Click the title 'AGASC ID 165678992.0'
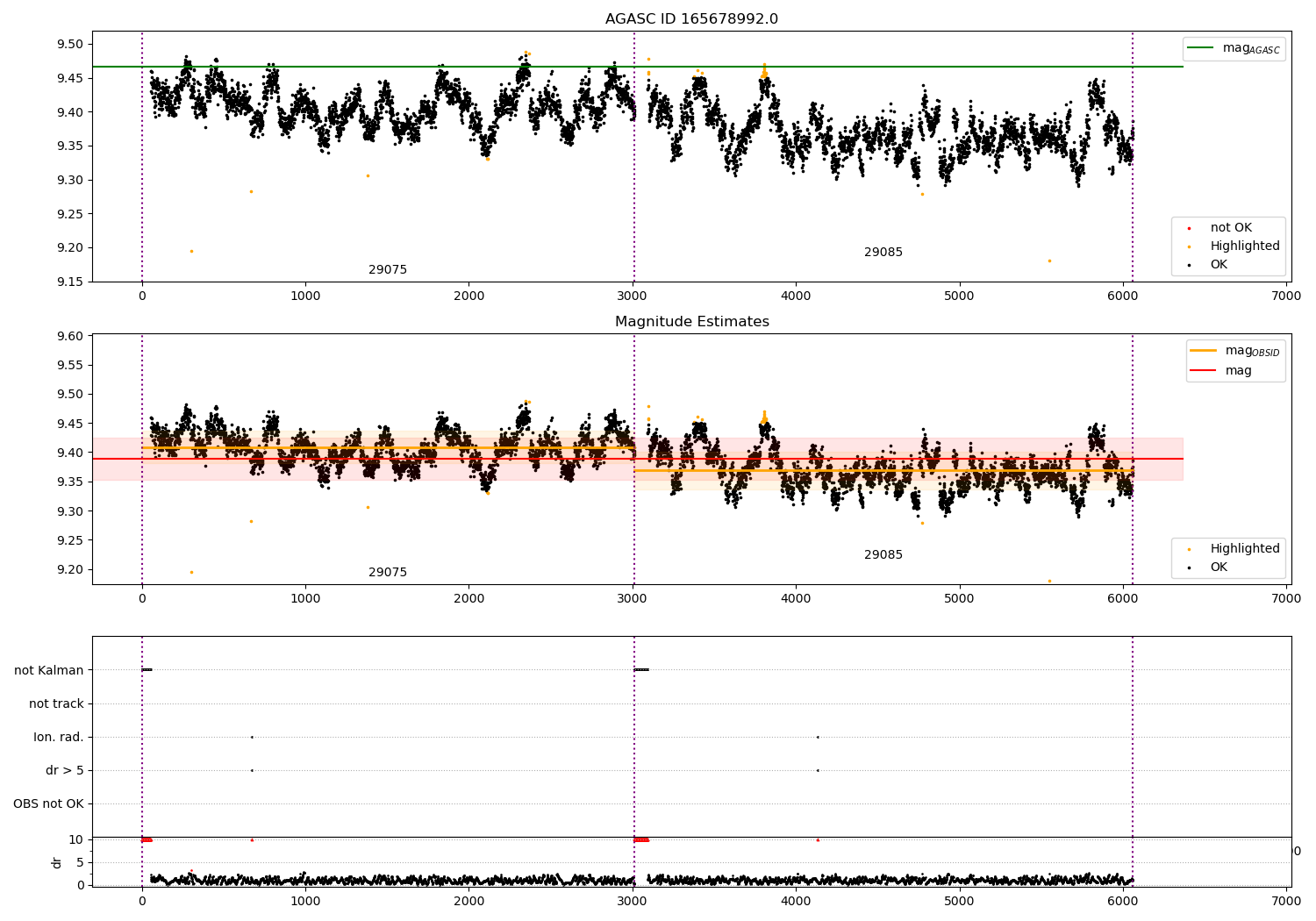Image resolution: width=1316 pixels, height=921 pixels. tap(691, 19)
